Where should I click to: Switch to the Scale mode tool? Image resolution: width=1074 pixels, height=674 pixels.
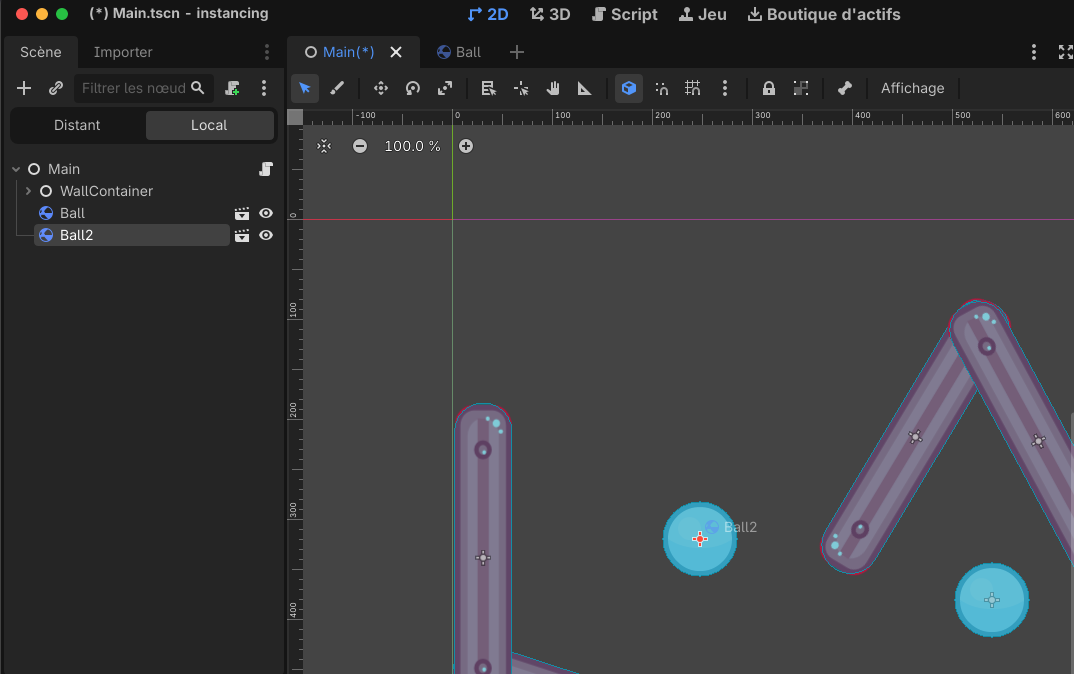pyautogui.click(x=445, y=88)
